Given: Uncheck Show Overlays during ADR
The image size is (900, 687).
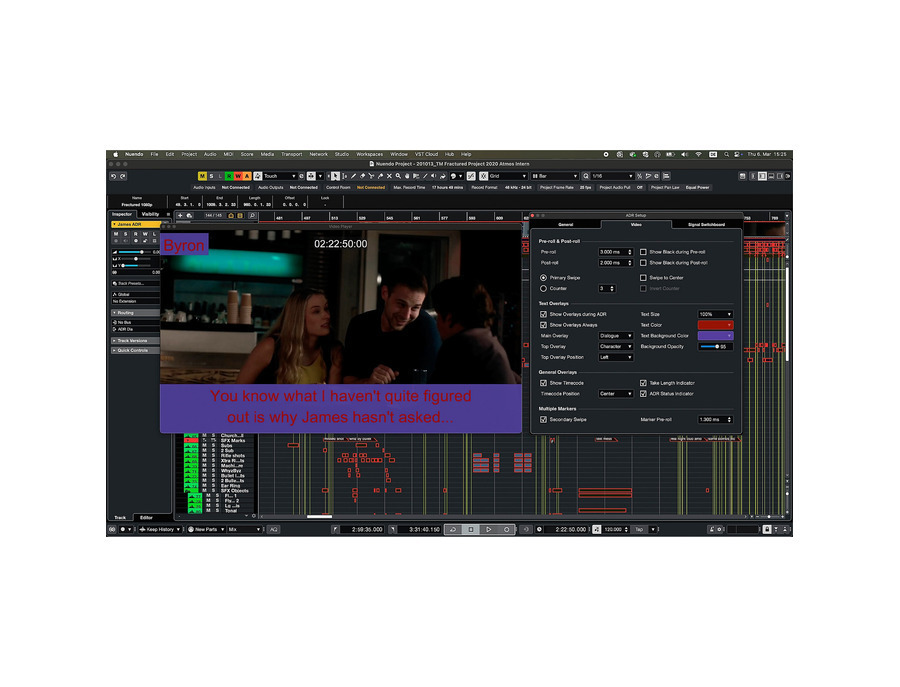Looking at the screenshot, I should [x=543, y=315].
